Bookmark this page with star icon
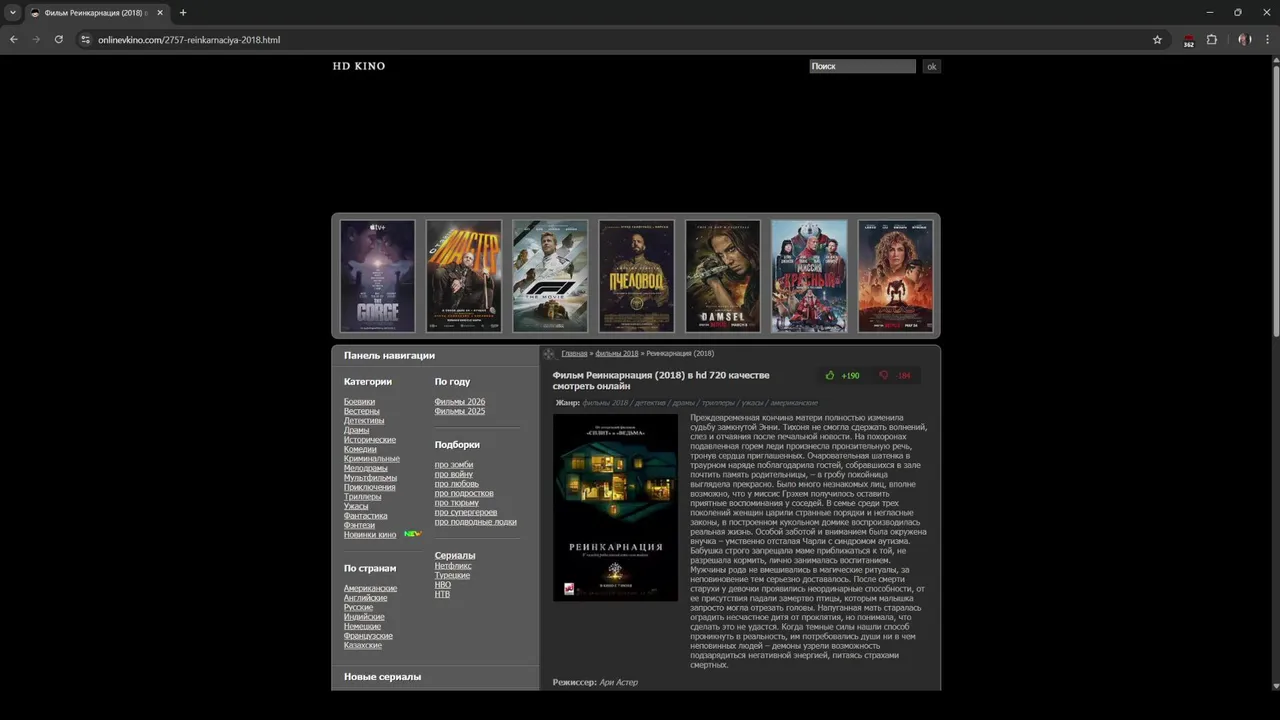 click(1157, 40)
